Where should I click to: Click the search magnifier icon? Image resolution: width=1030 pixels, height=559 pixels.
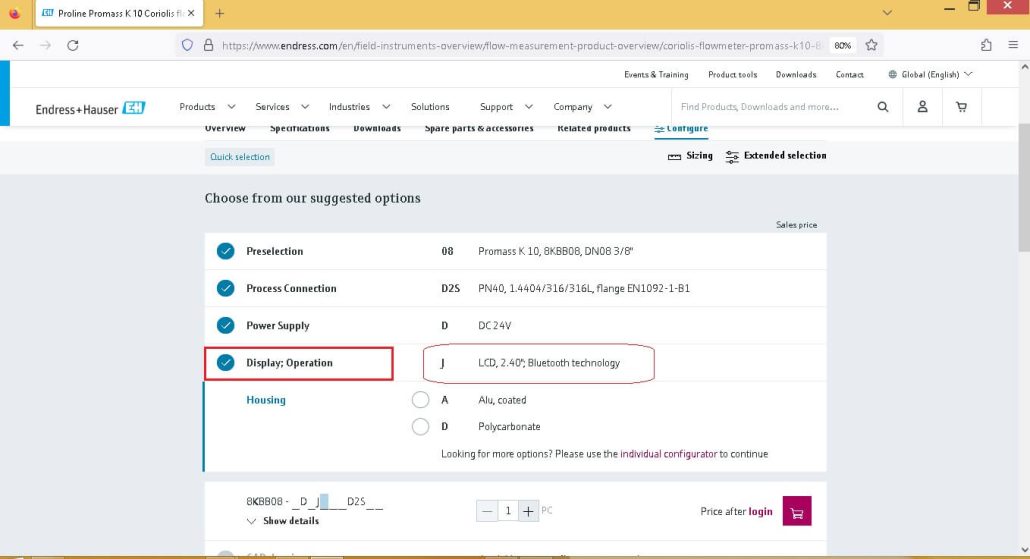[883, 106]
